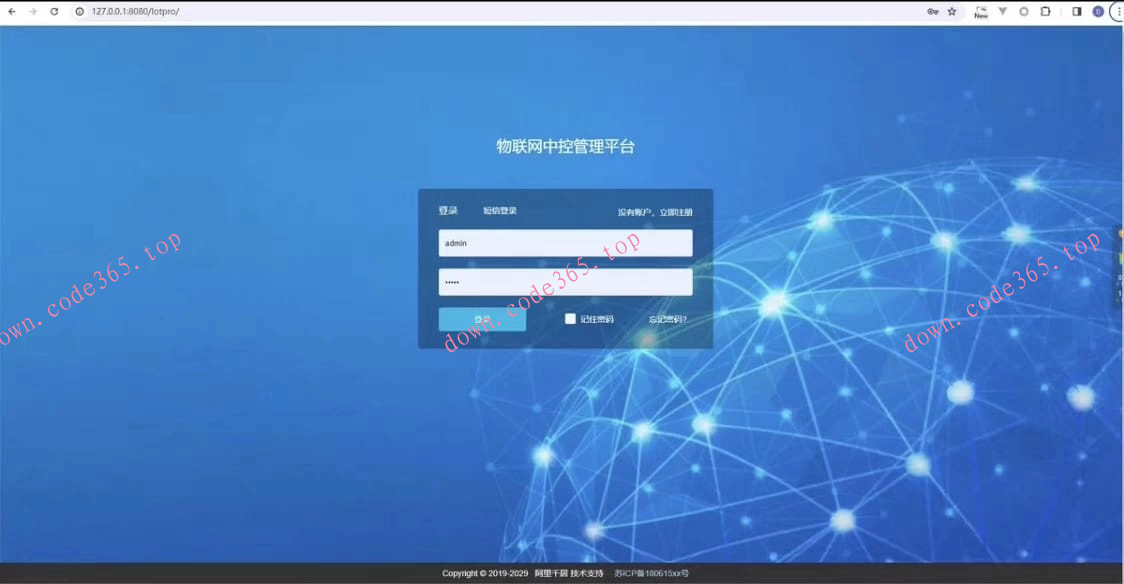The height and width of the screenshot is (584, 1124).
Task: Open the browser extensions puzzle icon
Action: click(1045, 11)
